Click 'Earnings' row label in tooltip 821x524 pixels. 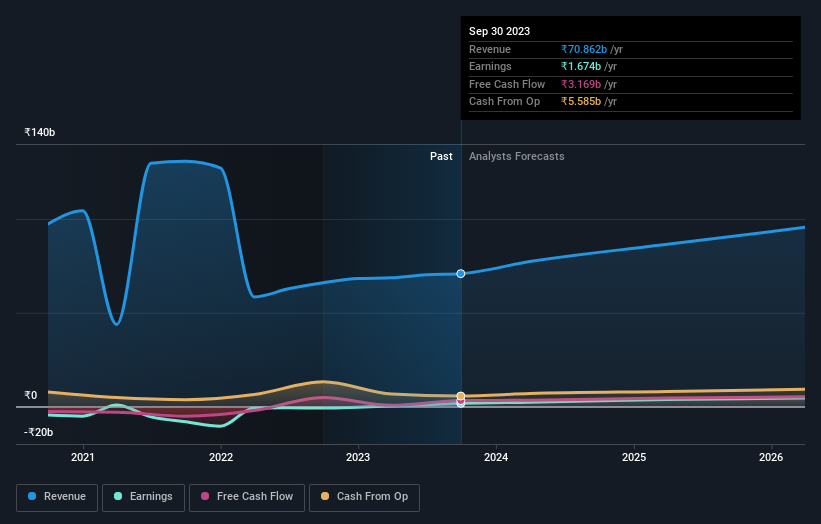[490, 66]
